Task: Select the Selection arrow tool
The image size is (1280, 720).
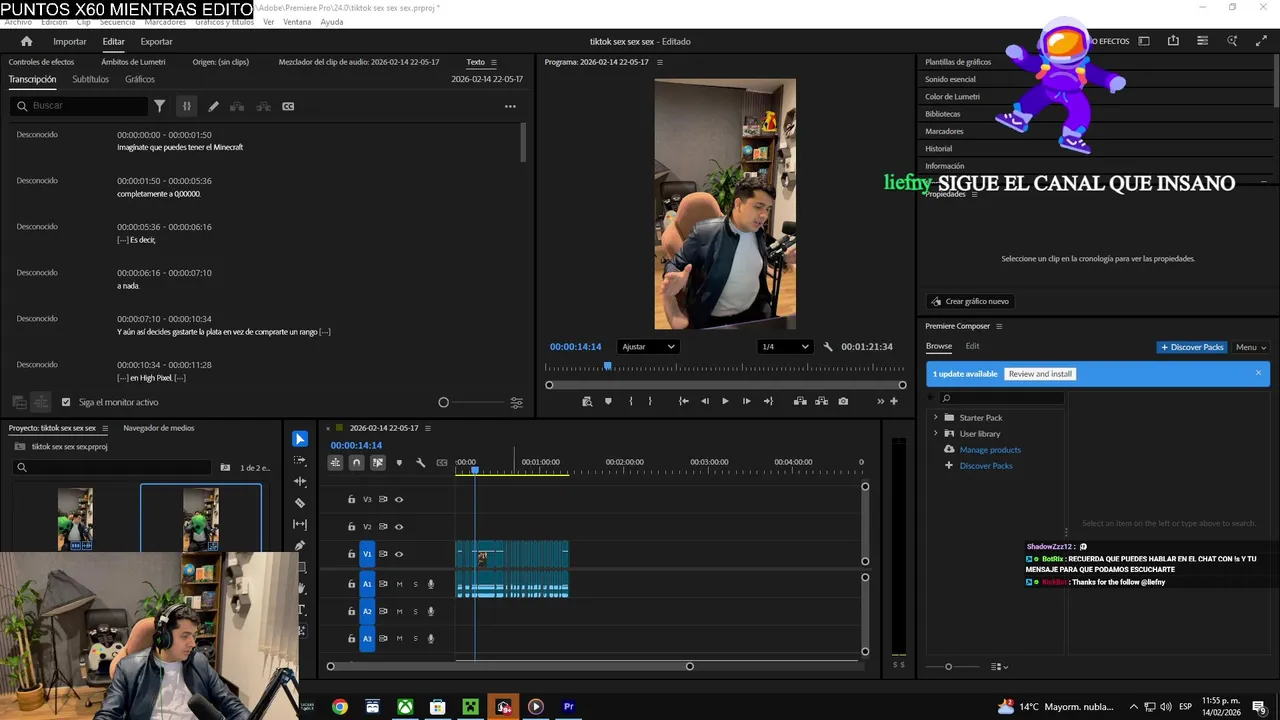Action: pyautogui.click(x=300, y=439)
